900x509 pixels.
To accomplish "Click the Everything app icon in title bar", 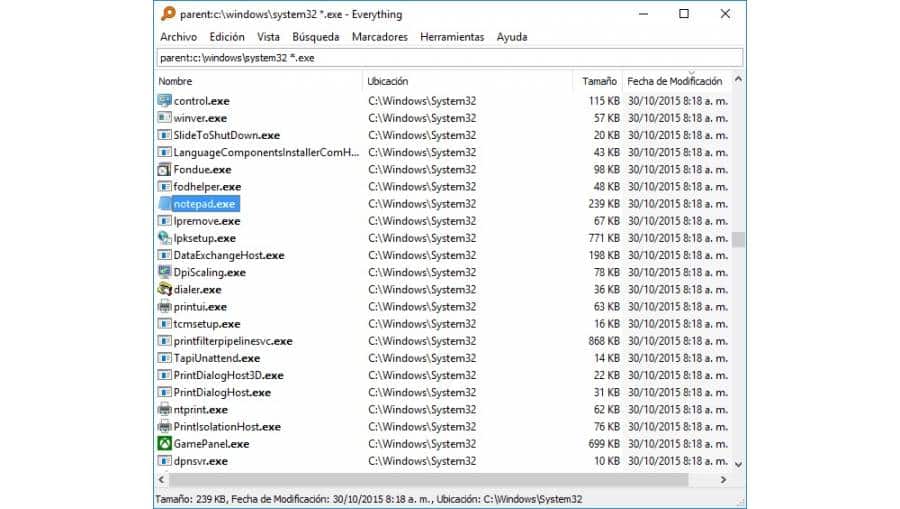I will [x=168, y=14].
